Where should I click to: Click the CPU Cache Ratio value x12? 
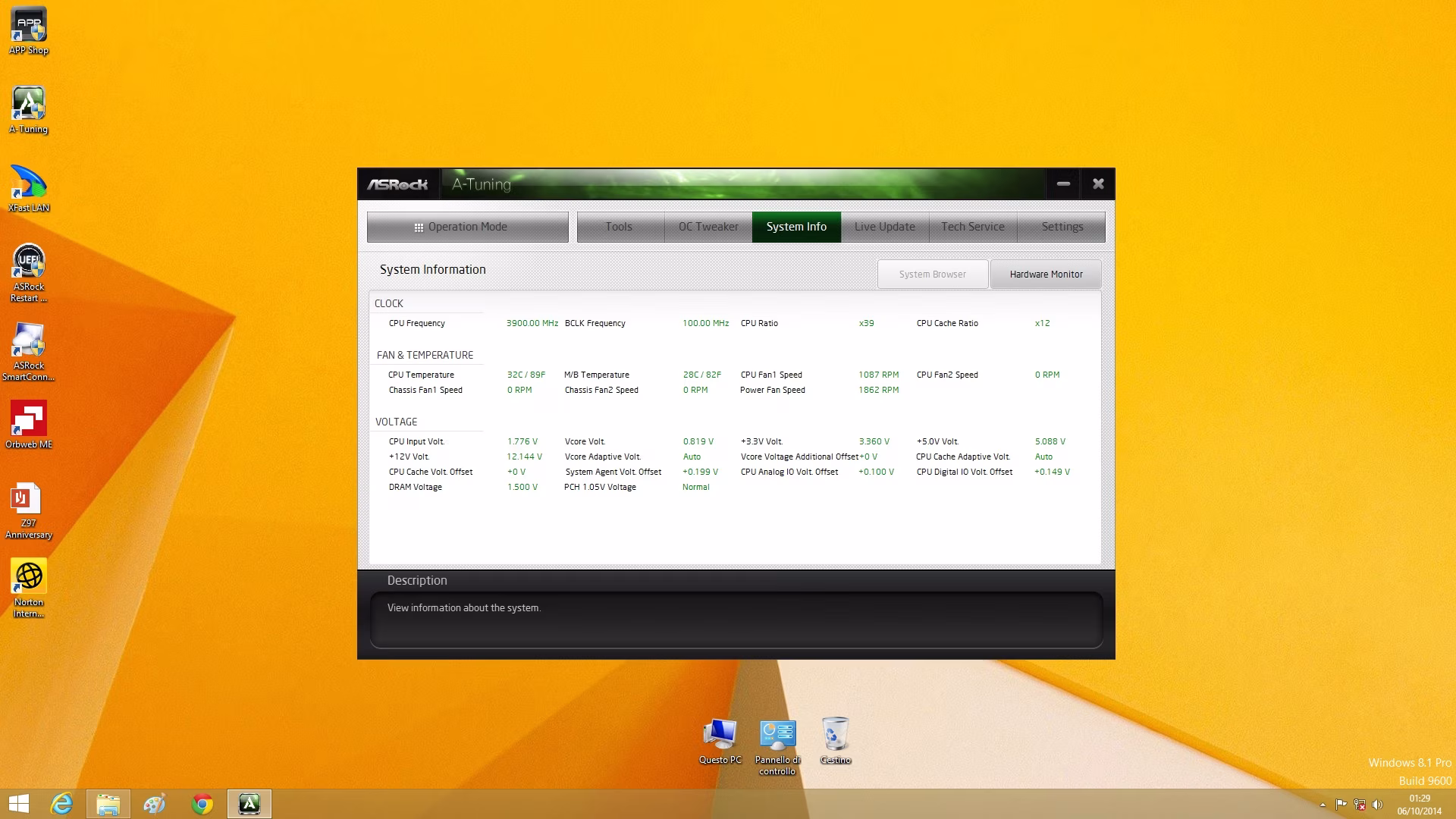tap(1042, 323)
